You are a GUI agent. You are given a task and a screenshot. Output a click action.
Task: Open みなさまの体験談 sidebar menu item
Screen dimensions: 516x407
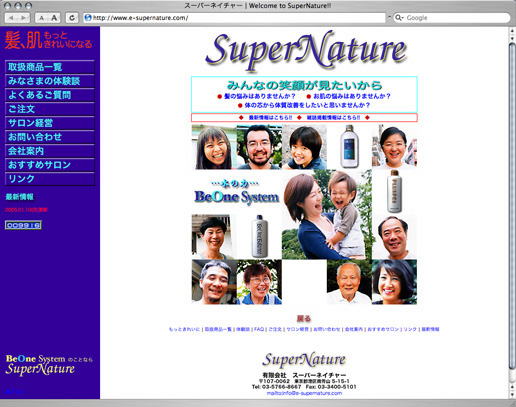(x=50, y=81)
